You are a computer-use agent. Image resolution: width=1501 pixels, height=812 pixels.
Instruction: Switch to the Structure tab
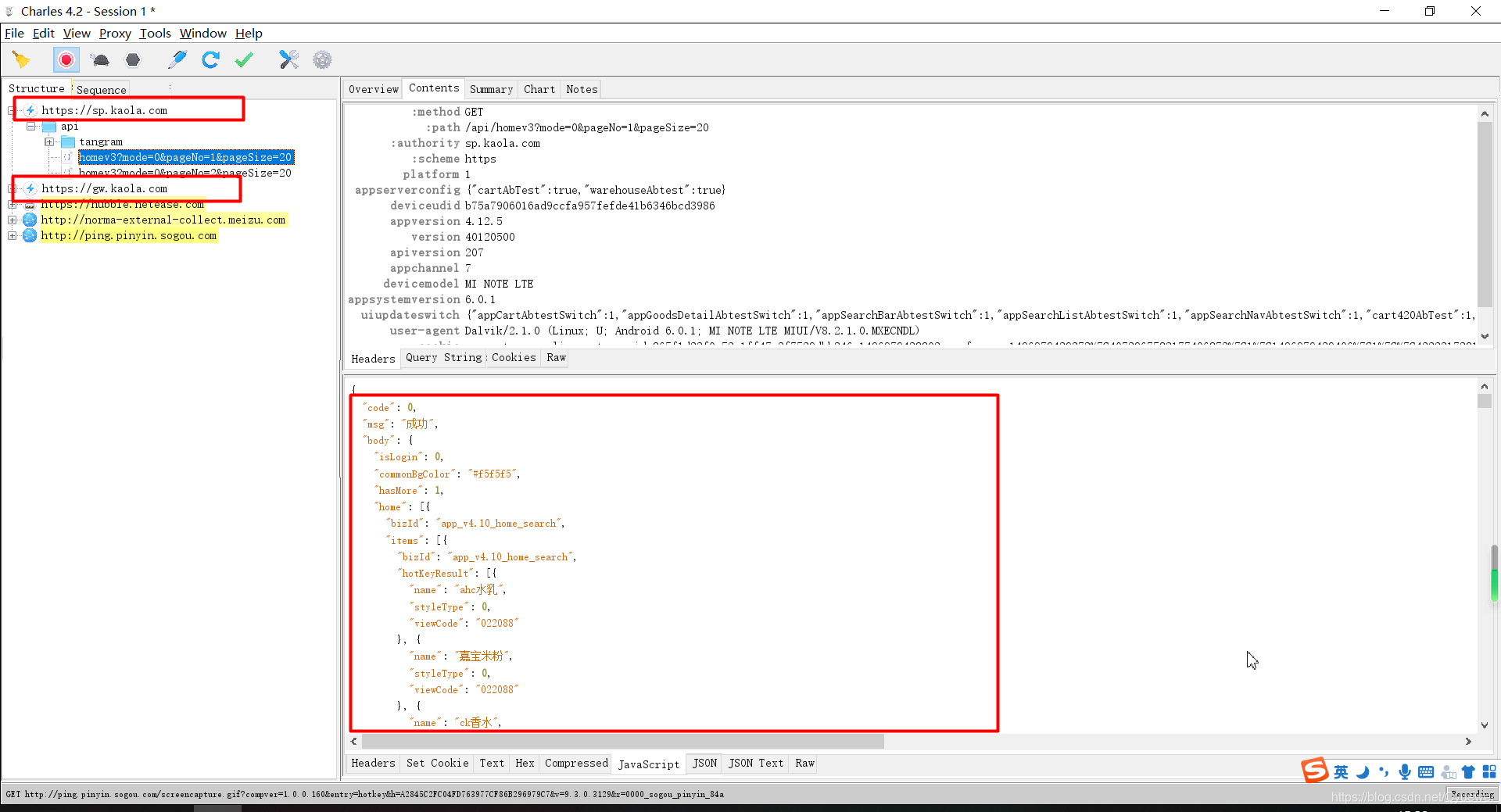point(36,89)
